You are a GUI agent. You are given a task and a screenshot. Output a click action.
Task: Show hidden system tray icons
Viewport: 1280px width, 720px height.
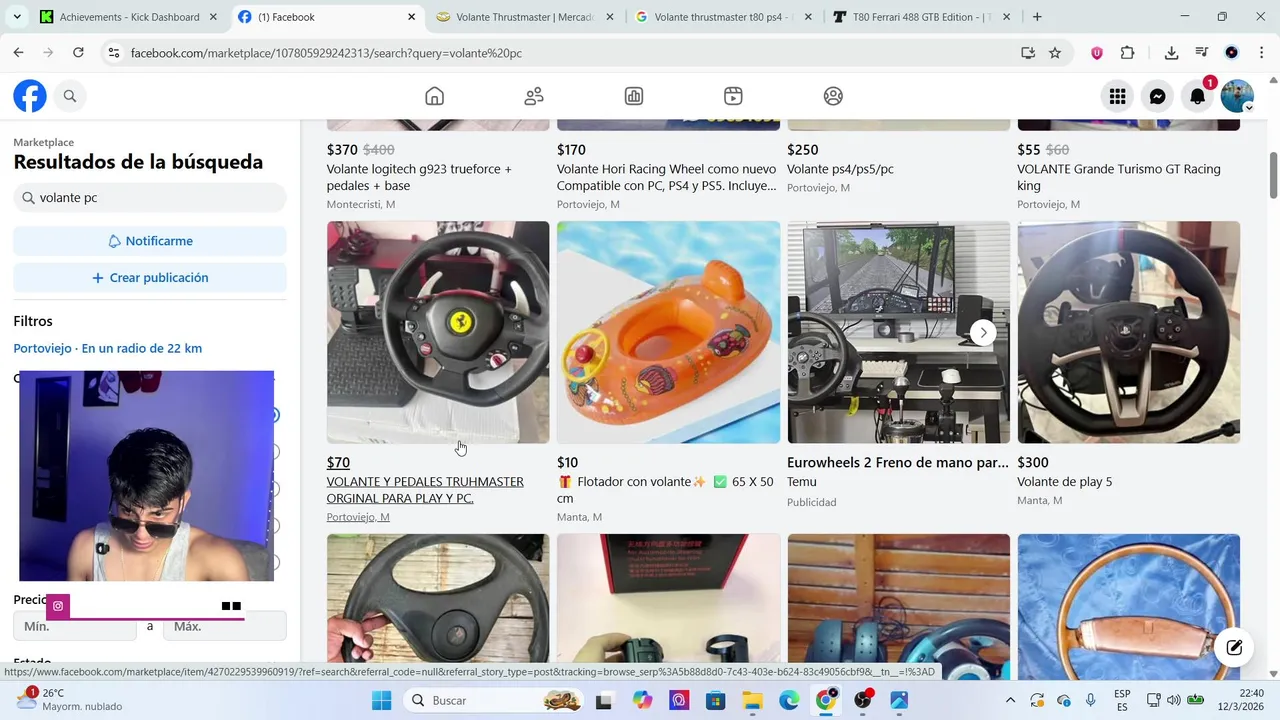coord(1010,700)
